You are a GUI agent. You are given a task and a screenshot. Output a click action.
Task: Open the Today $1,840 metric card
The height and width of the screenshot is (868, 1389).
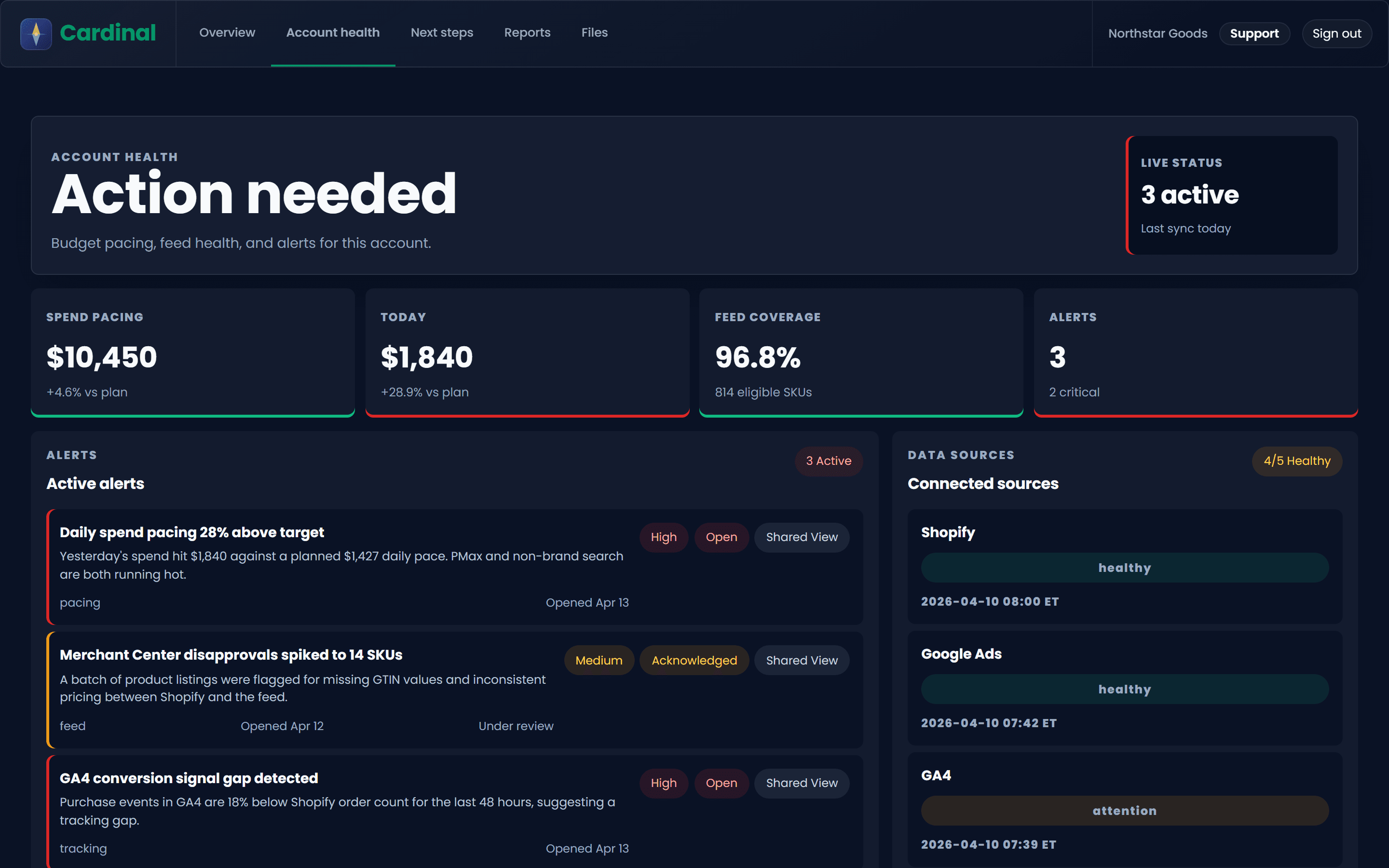point(527,353)
